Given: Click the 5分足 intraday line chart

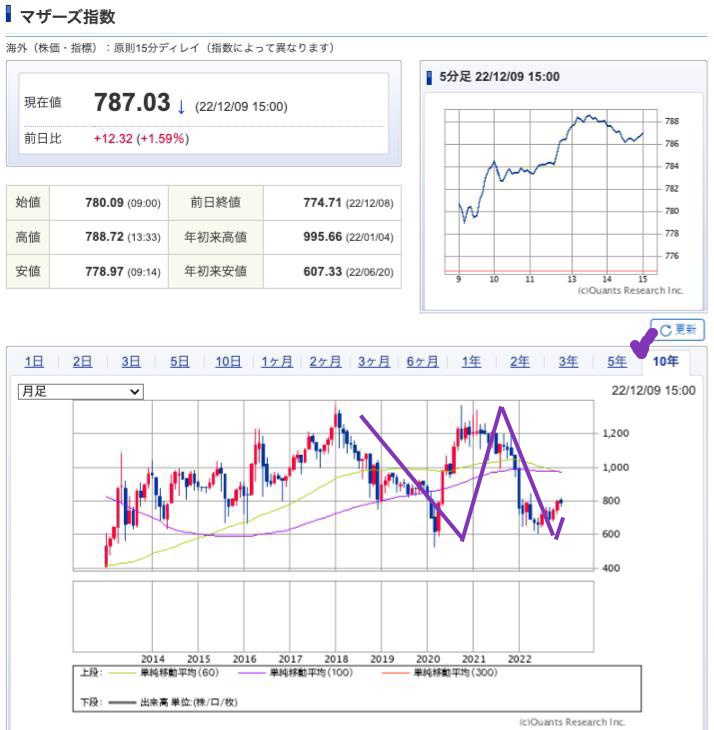Looking at the screenshot, I should [551, 191].
